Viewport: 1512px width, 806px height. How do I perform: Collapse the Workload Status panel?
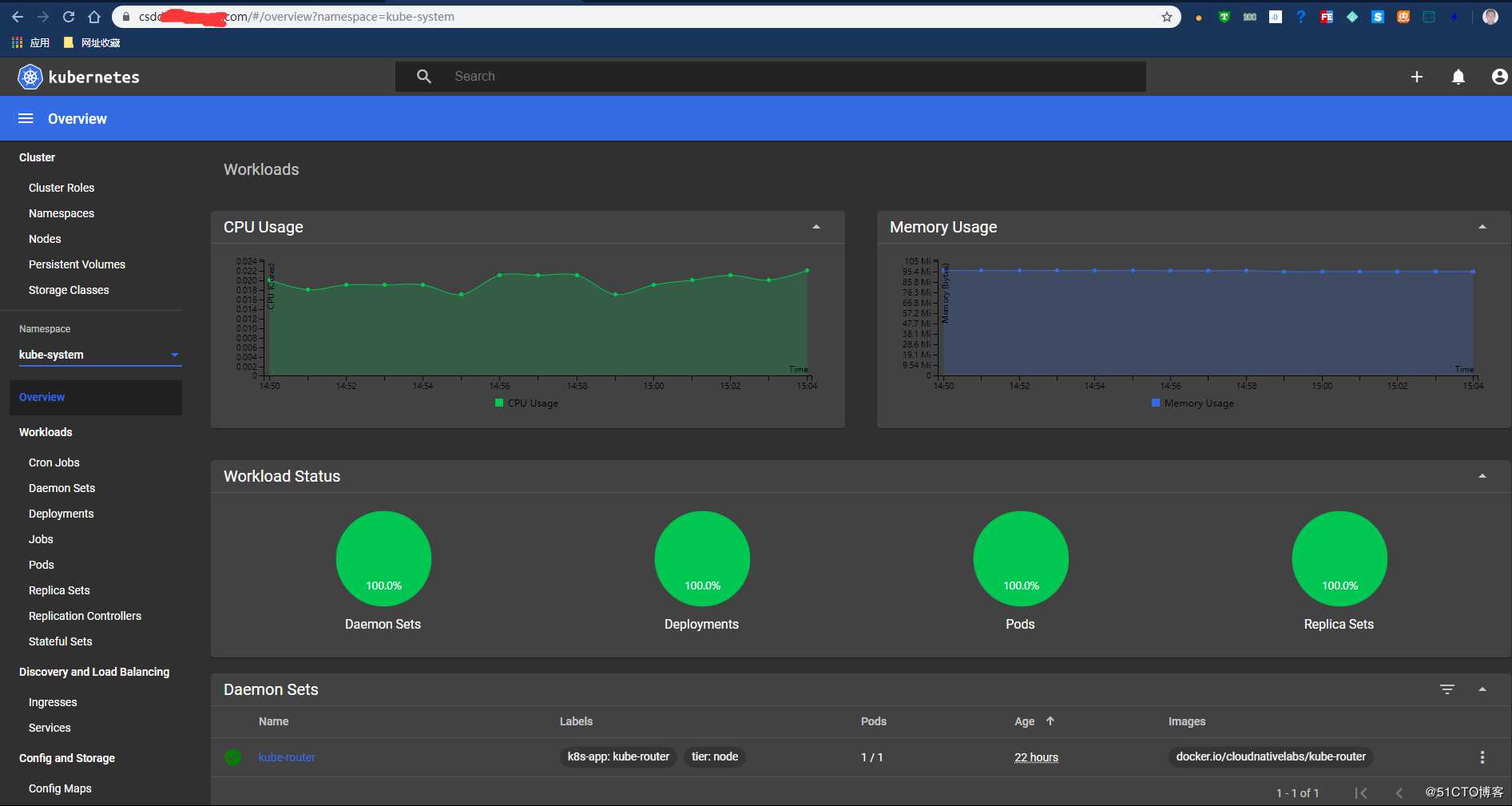point(1482,476)
